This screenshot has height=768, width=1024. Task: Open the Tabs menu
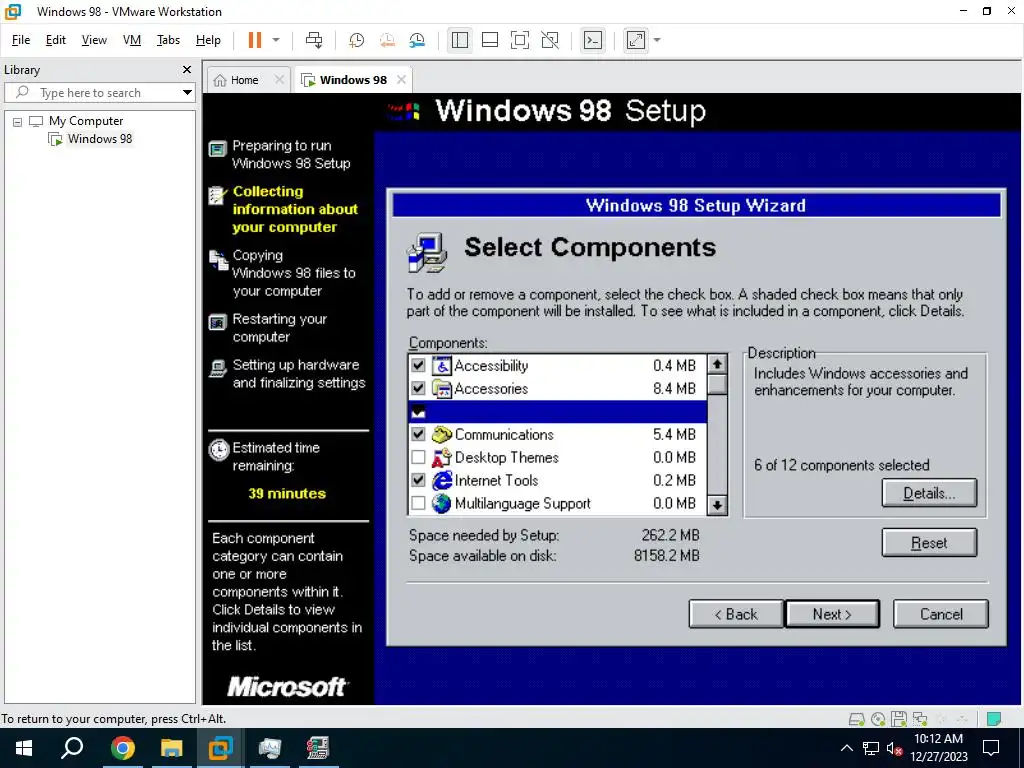coord(168,40)
